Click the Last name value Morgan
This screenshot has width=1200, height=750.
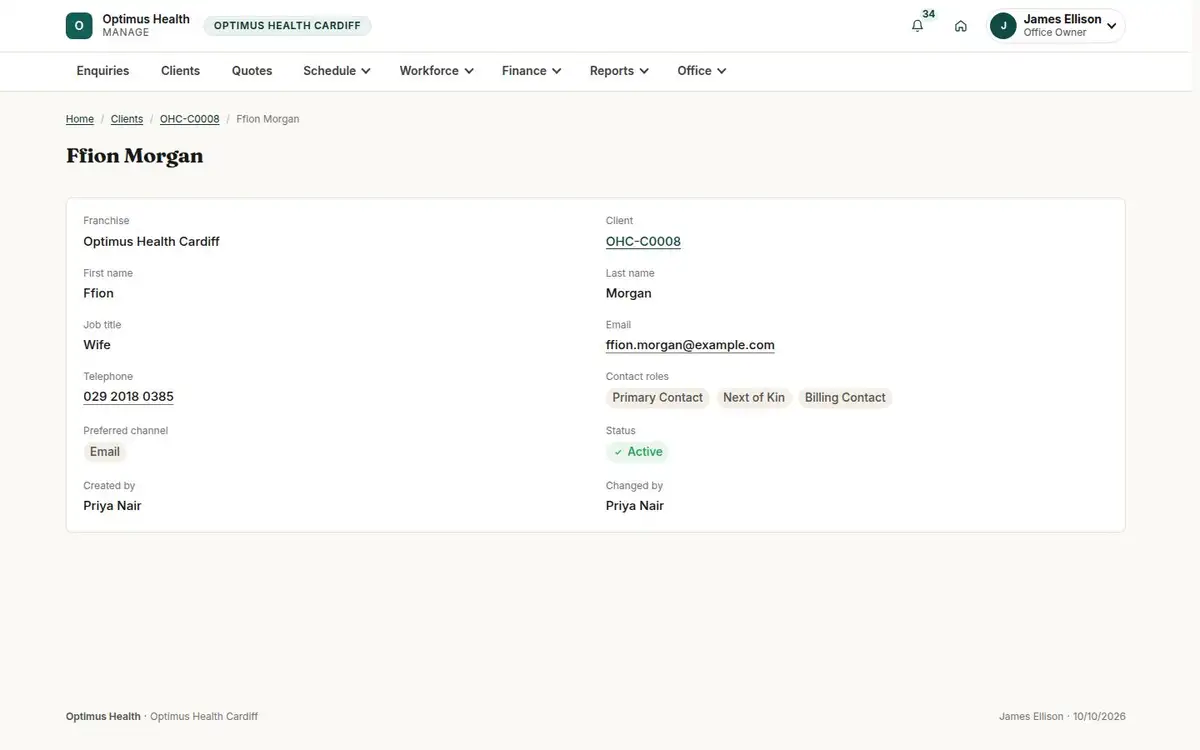click(x=629, y=294)
